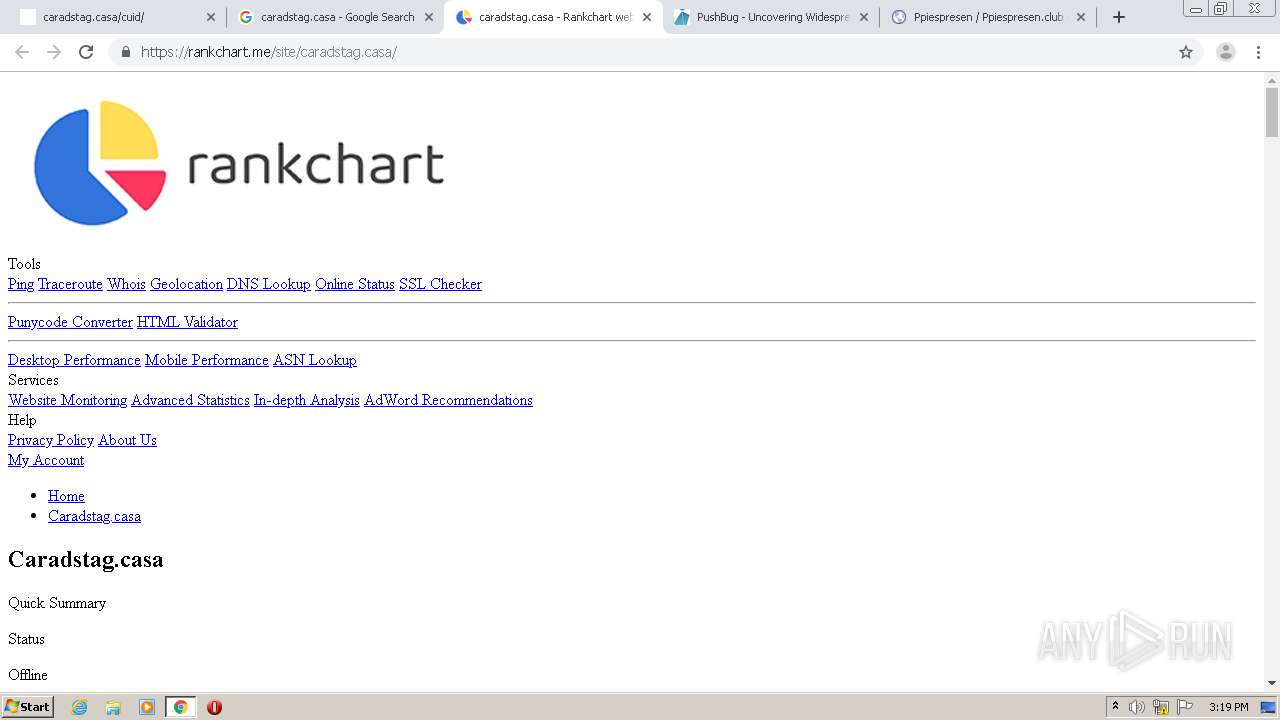Open media player taskbar icon
Image resolution: width=1280 pixels, height=720 pixels.
(147, 707)
